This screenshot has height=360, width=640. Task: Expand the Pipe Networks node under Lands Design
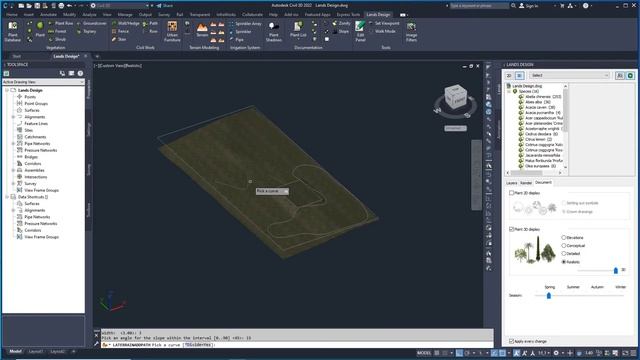(x=13, y=144)
